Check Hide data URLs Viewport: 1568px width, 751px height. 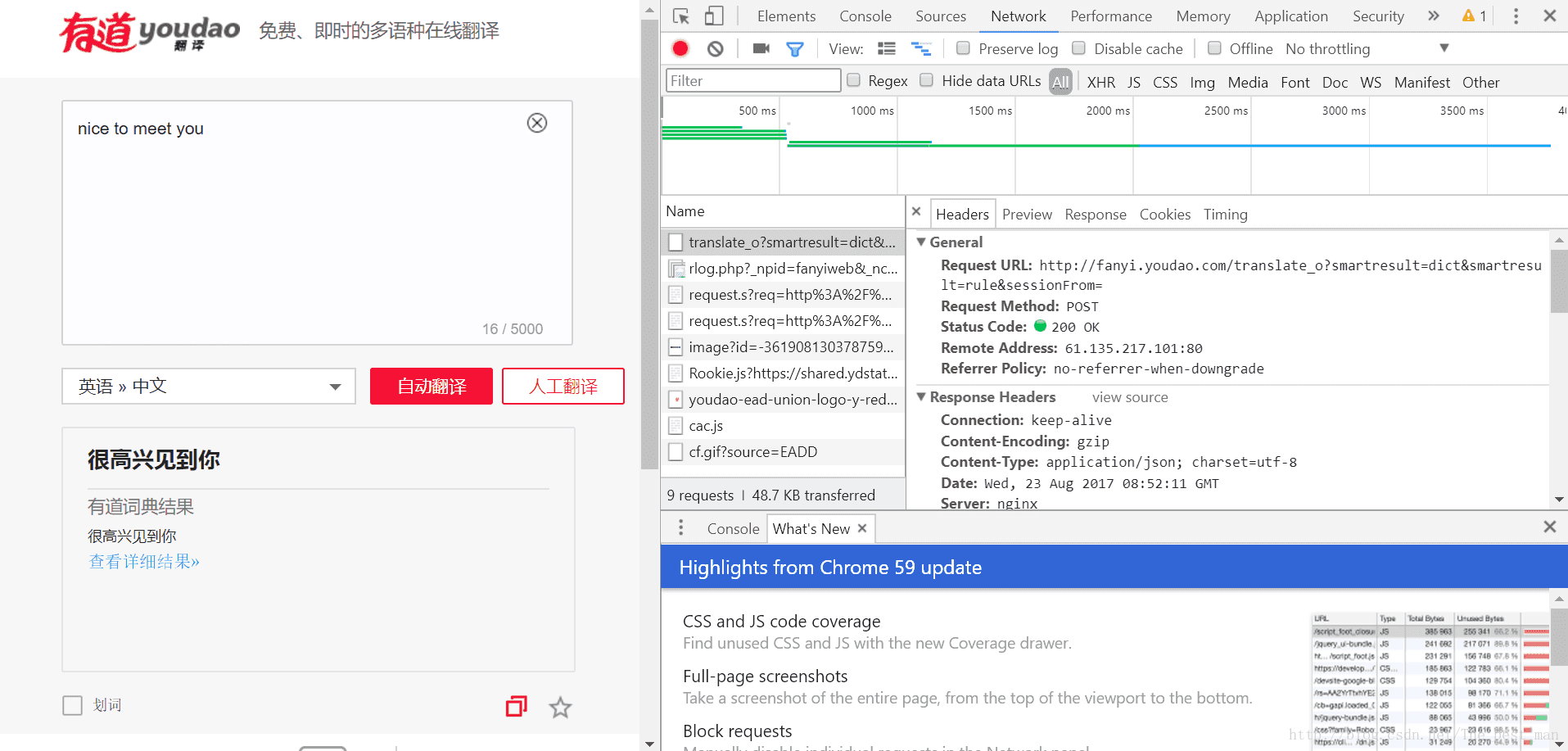pos(927,80)
